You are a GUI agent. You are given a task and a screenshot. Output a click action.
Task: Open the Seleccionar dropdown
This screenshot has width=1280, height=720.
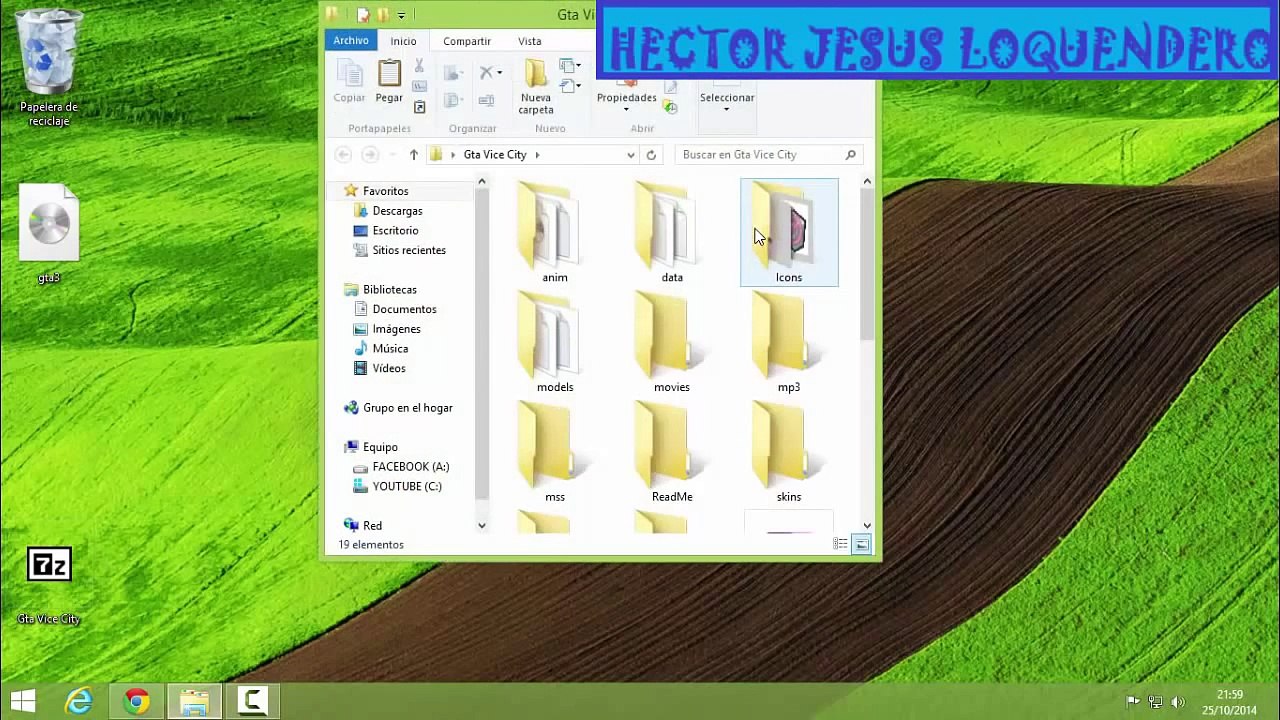727,109
